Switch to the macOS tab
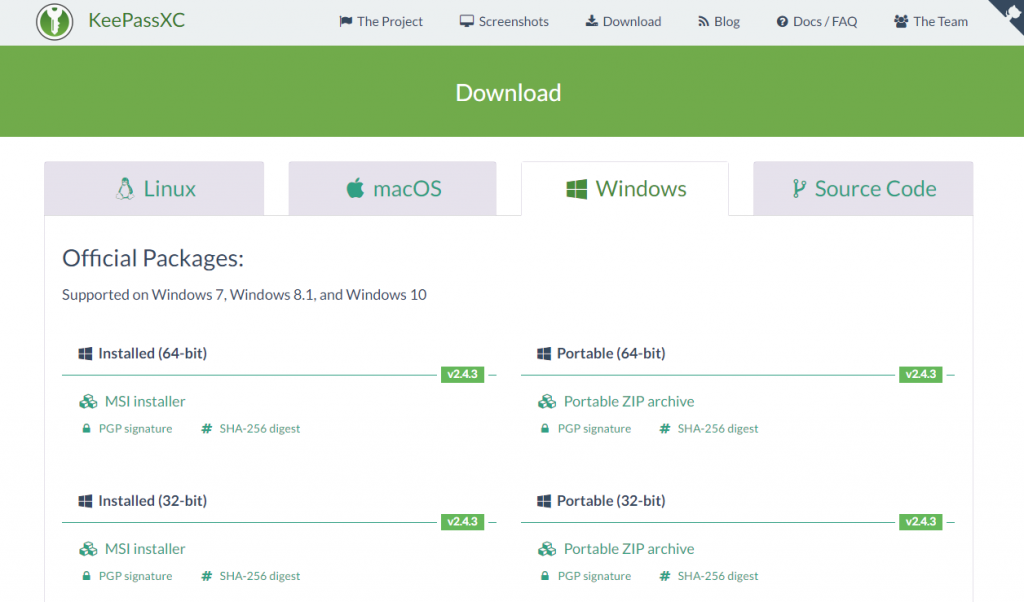The image size is (1024, 602). click(x=392, y=188)
